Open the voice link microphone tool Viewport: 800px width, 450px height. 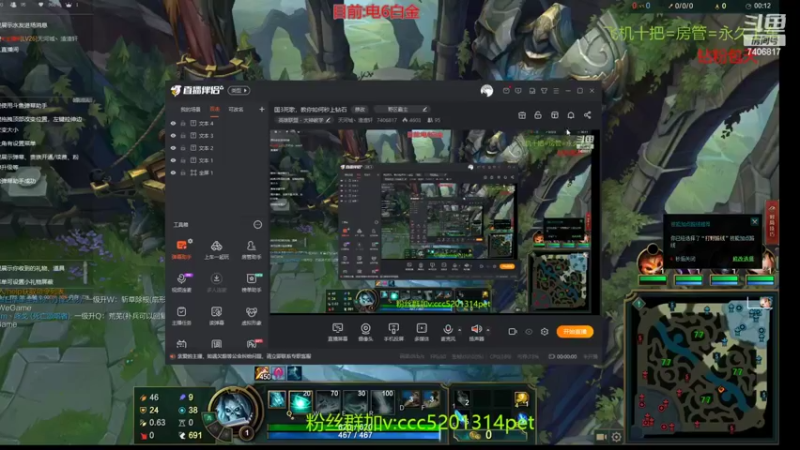point(182,282)
